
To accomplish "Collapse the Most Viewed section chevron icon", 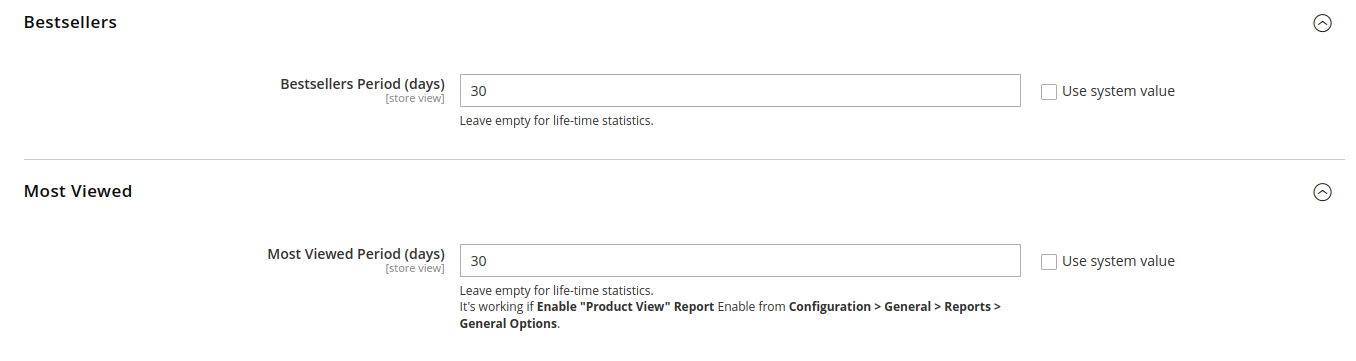I will point(1322,192).
